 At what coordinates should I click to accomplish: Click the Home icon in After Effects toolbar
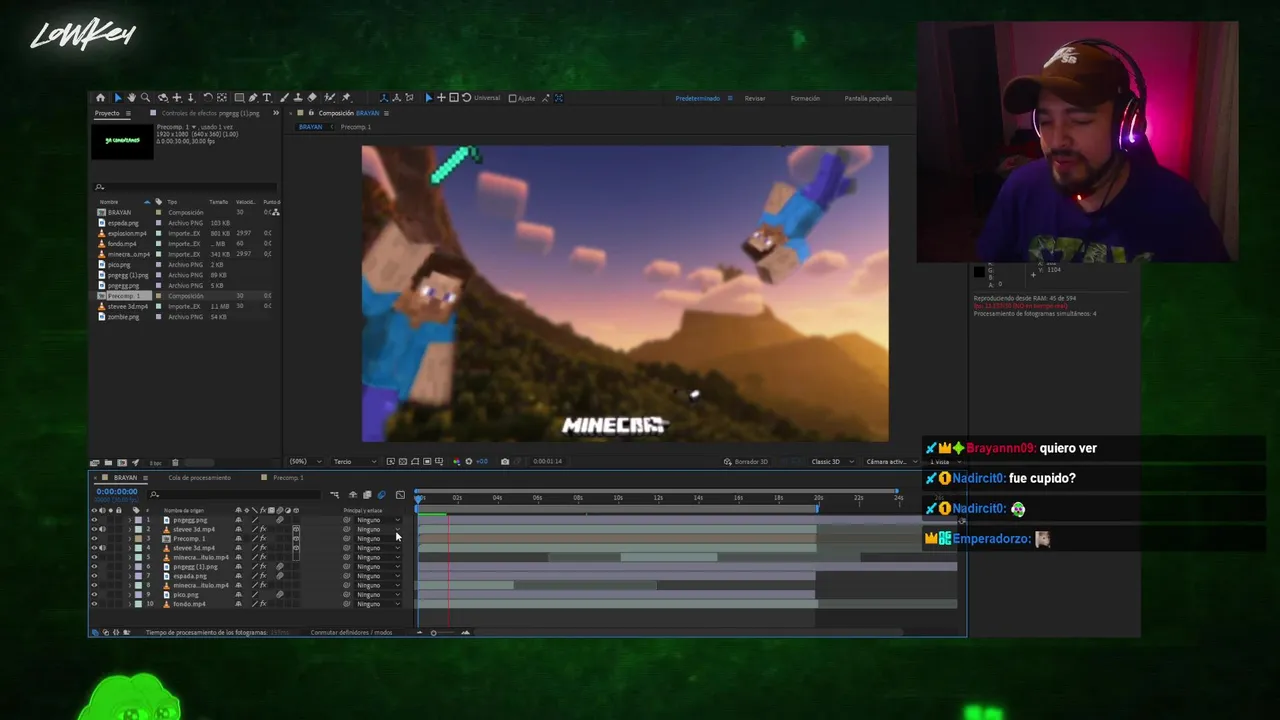pos(100,98)
